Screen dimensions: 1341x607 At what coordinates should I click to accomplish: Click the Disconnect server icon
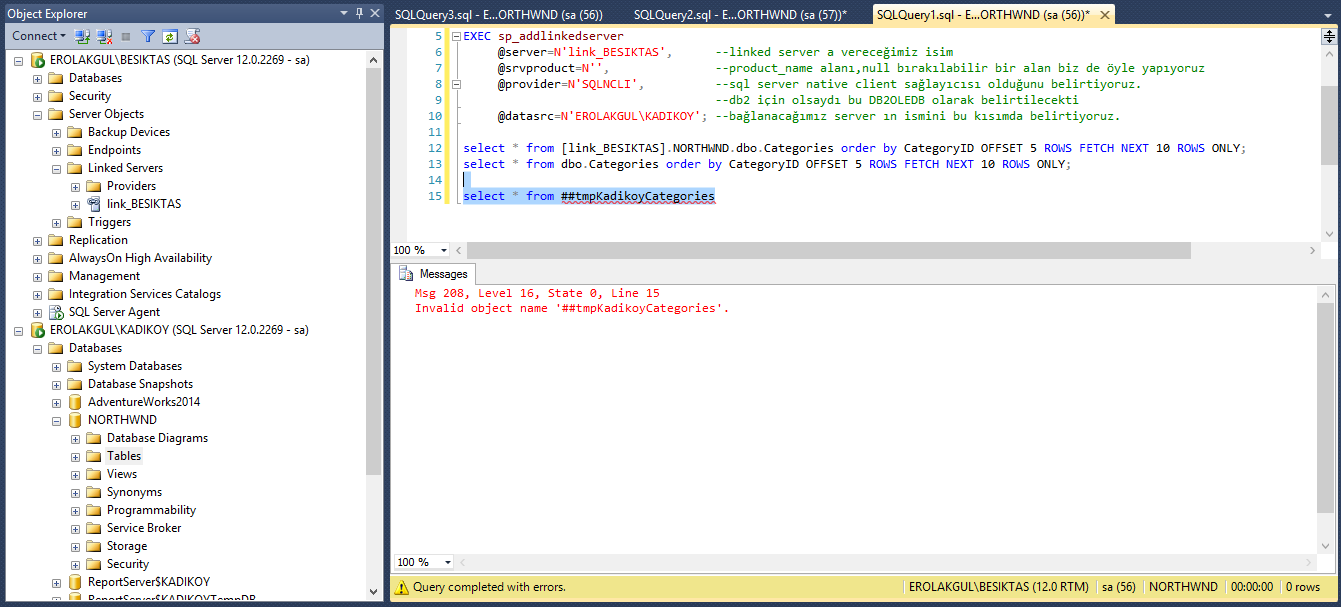[103, 36]
